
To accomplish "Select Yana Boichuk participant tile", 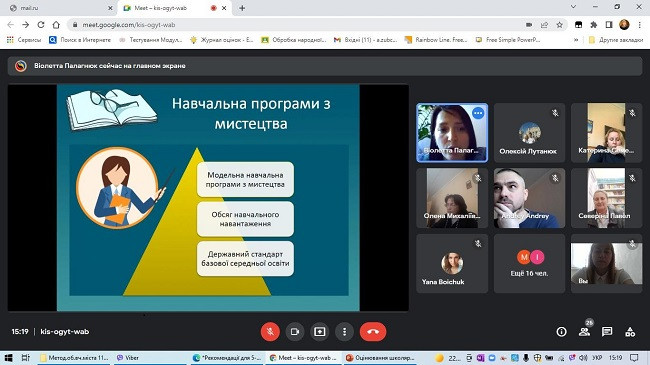I will coord(452,264).
